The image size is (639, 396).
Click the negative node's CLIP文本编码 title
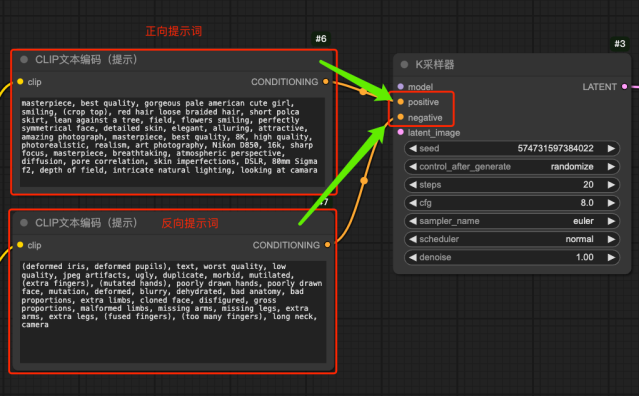86,223
